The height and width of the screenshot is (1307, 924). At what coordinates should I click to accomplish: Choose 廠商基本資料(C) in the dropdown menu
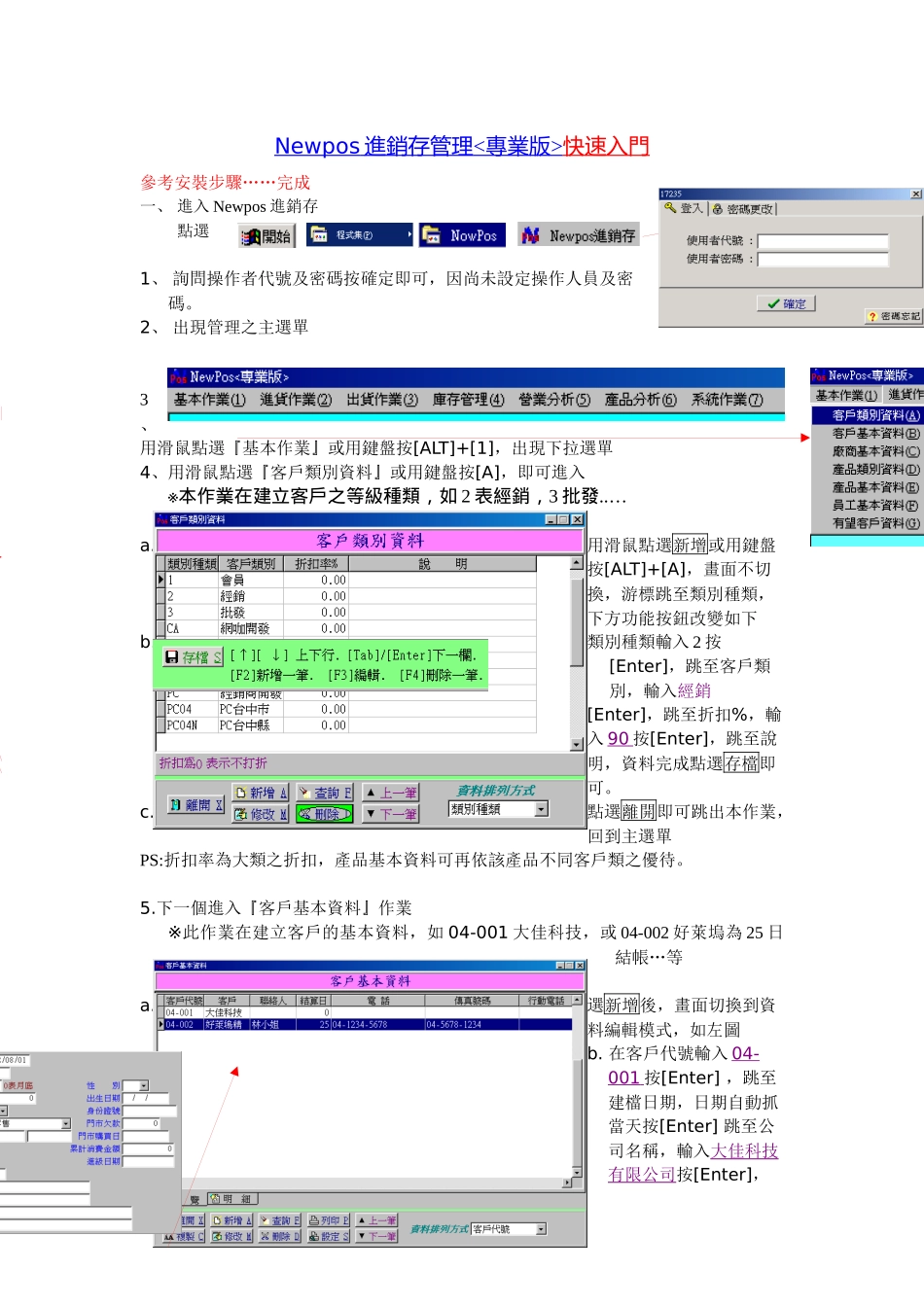pyautogui.click(x=868, y=451)
